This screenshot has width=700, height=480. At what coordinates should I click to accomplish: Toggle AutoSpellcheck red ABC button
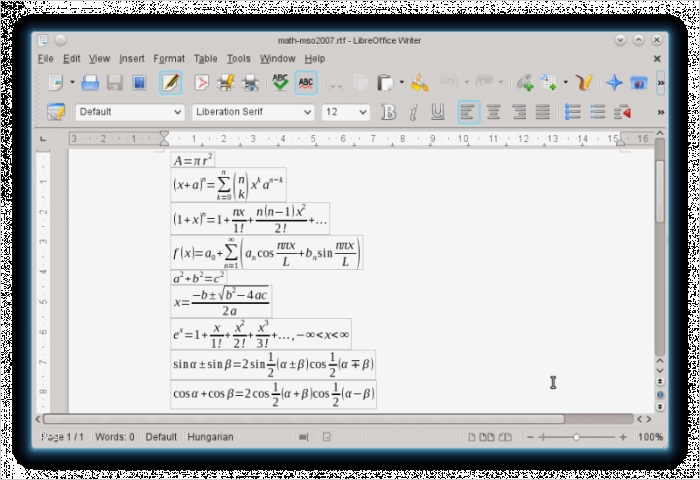point(306,83)
